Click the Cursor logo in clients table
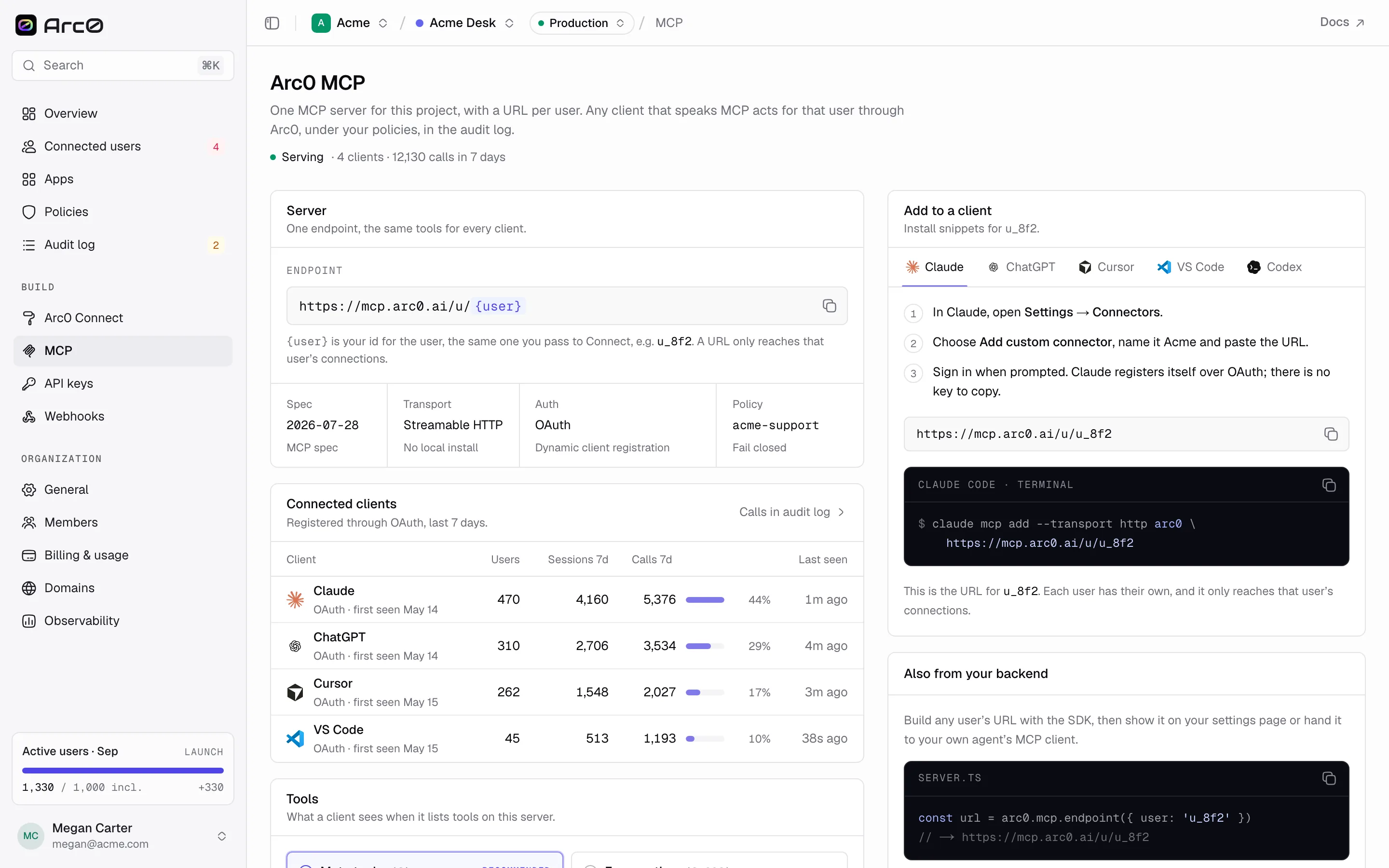Image resolution: width=1389 pixels, height=868 pixels. [x=295, y=692]
